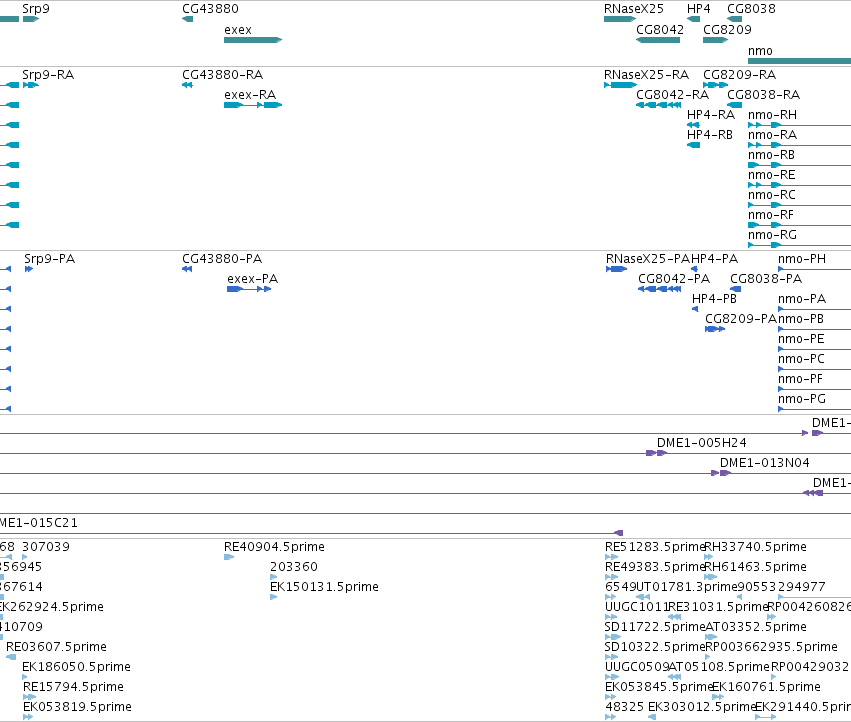Viewport: 851px width, 722px height.
Task: Click the nmo-RE transcript glyph
Action: click(x=799, y=185)
